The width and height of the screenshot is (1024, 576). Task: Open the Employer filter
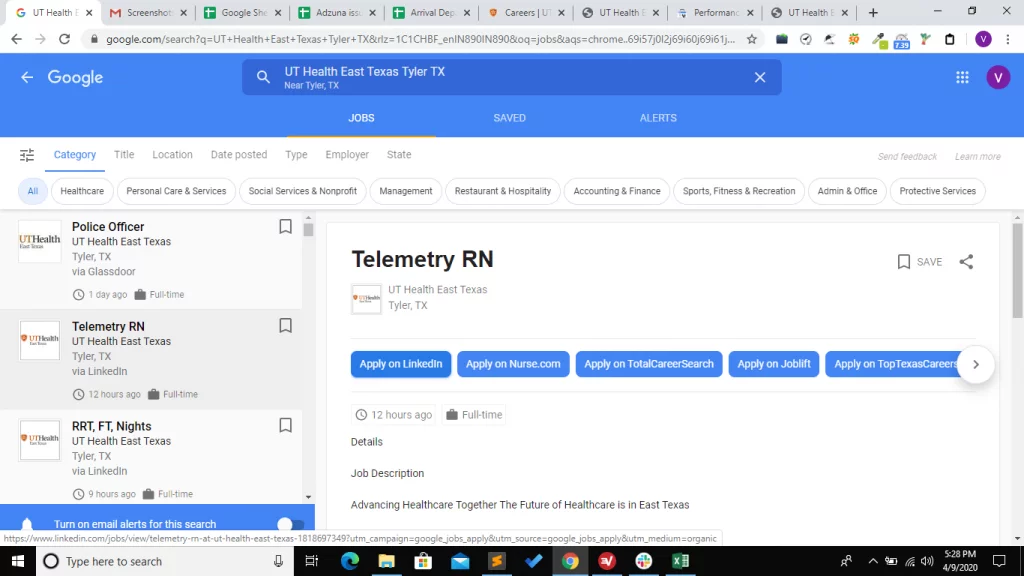point(347,155)
